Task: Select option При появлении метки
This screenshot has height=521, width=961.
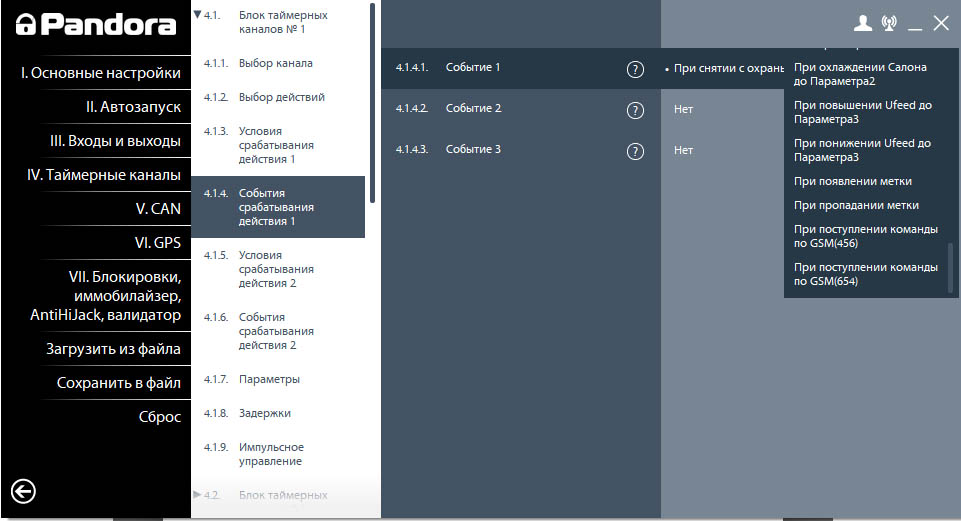Action: pos(852,181)
